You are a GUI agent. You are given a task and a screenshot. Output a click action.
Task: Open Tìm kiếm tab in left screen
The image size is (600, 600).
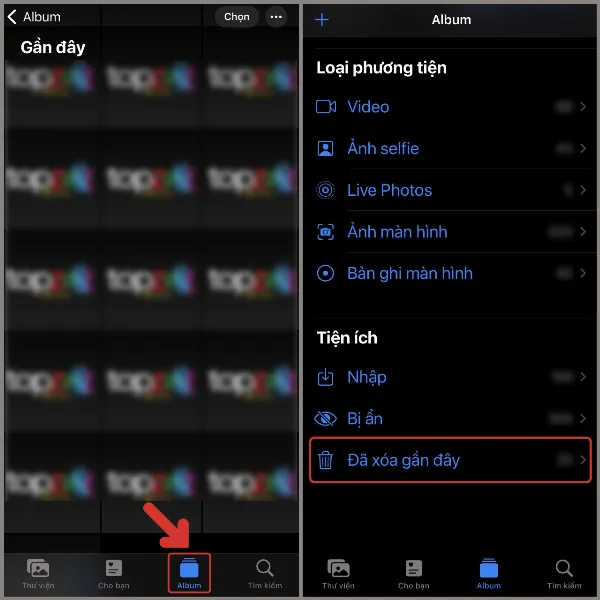[x=265, y=574]
